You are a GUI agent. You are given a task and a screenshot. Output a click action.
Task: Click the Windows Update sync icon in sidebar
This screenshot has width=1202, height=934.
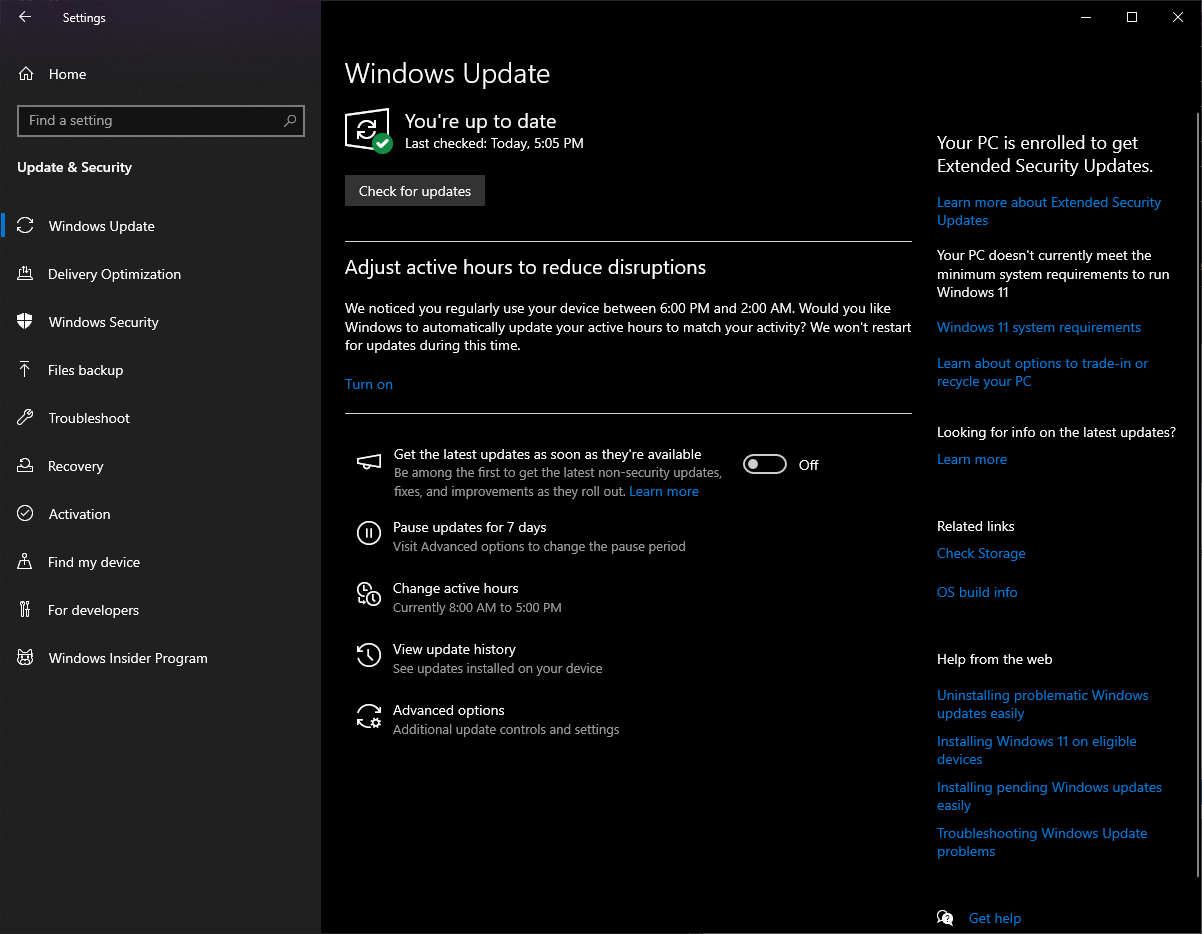tap(26, 226)
